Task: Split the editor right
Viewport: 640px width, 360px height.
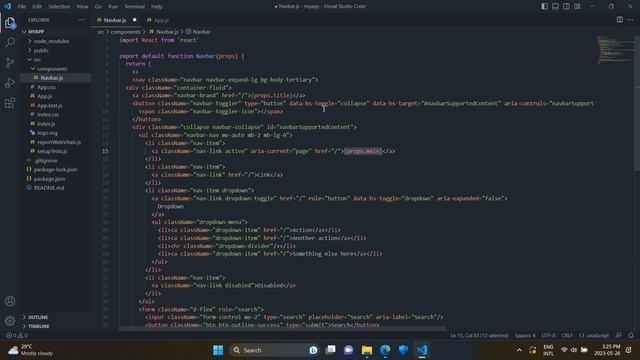Action: coord(620,20)
